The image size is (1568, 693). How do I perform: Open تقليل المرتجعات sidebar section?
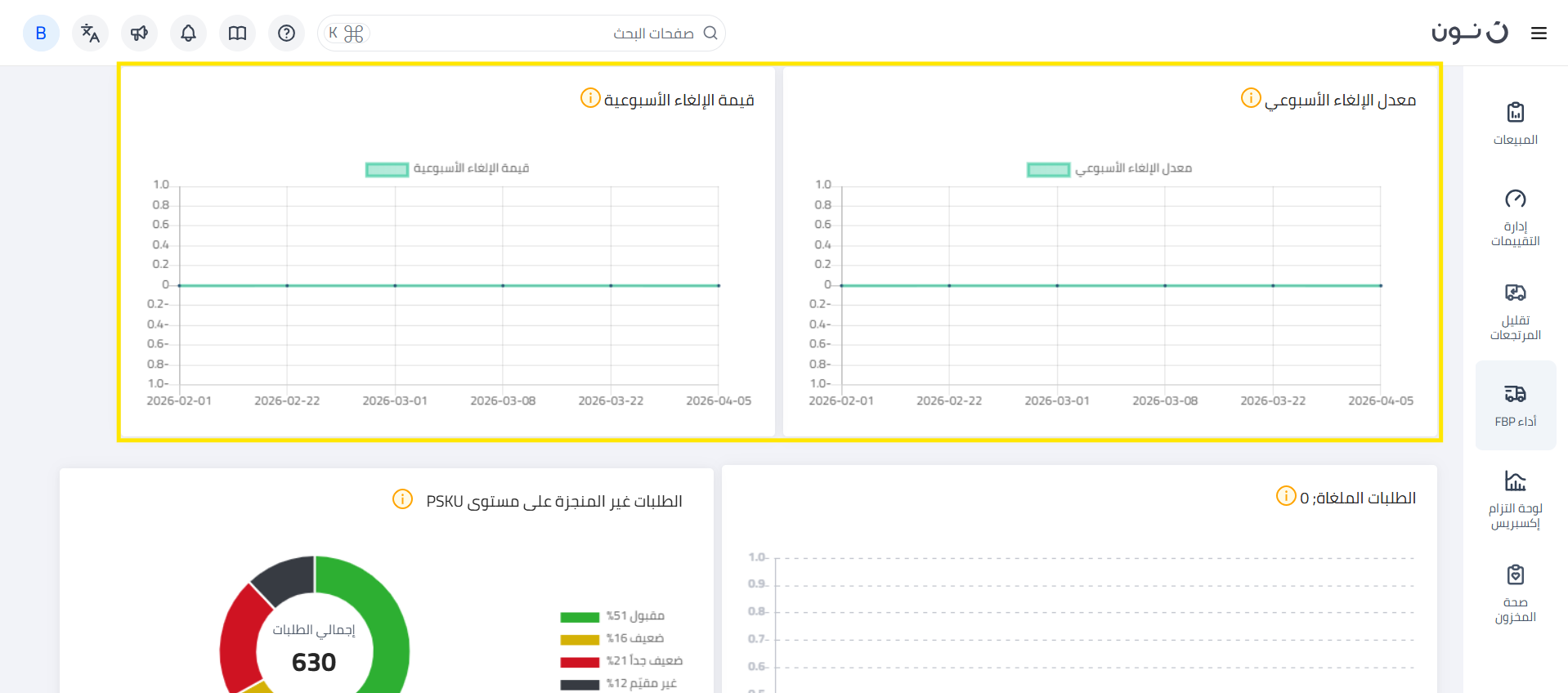tap(1515, 311)
